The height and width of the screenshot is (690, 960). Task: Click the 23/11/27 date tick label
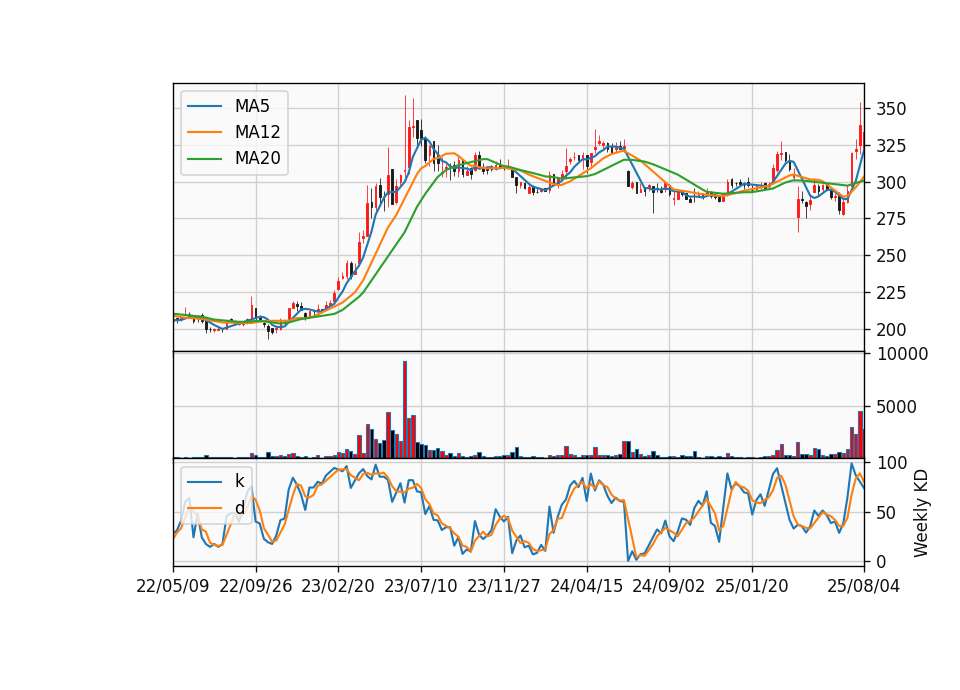point(504,586)
